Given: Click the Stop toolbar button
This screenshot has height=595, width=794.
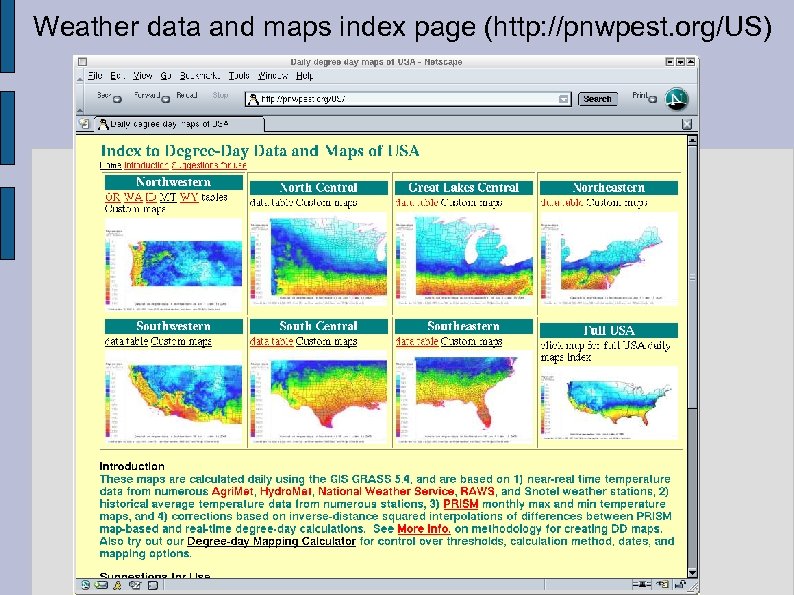Looking at the screenshot, I should tap(220, 95).
